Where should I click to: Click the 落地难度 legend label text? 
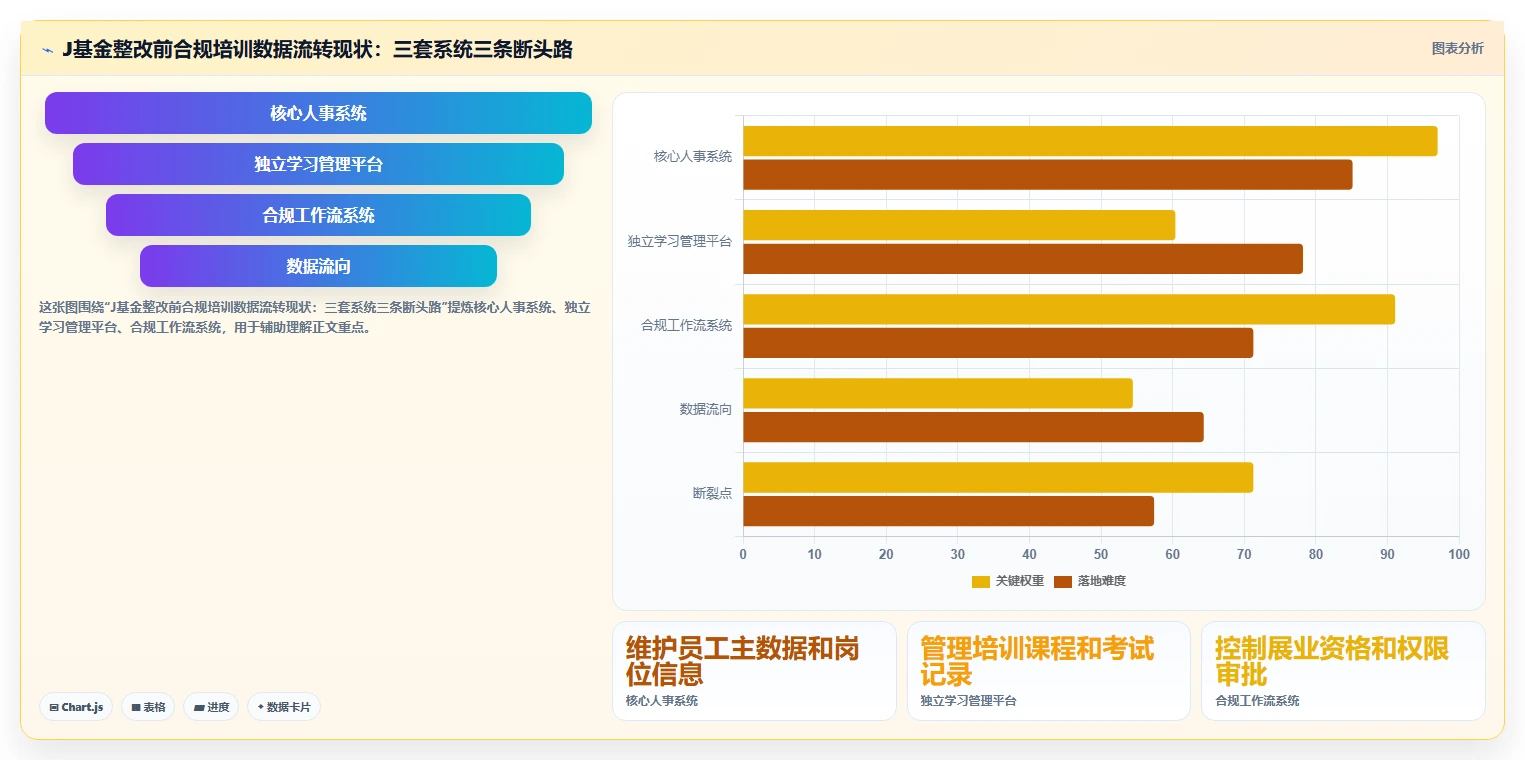(x=1101, y=581)
